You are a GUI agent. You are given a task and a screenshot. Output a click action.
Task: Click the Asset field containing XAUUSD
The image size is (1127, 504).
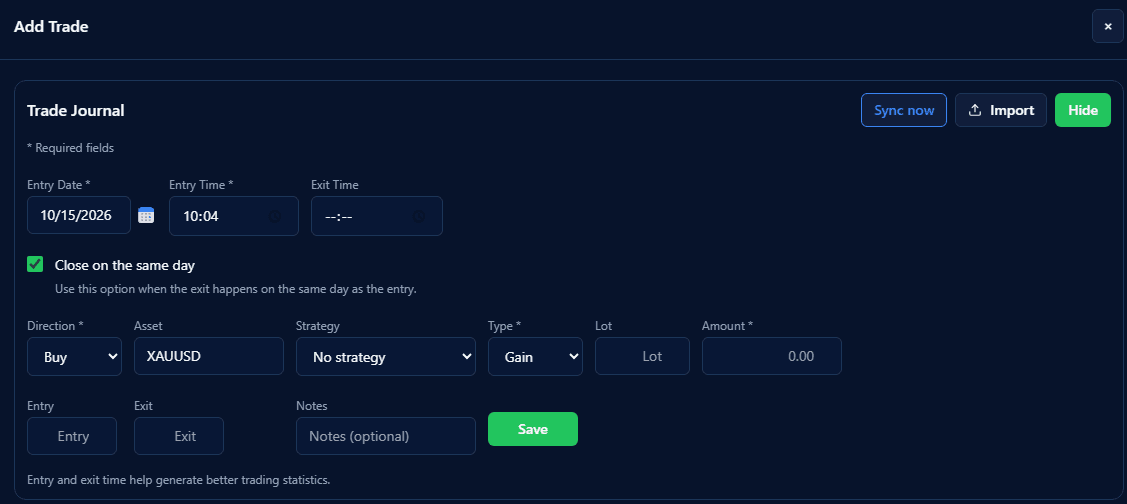[x=209, y=356]
